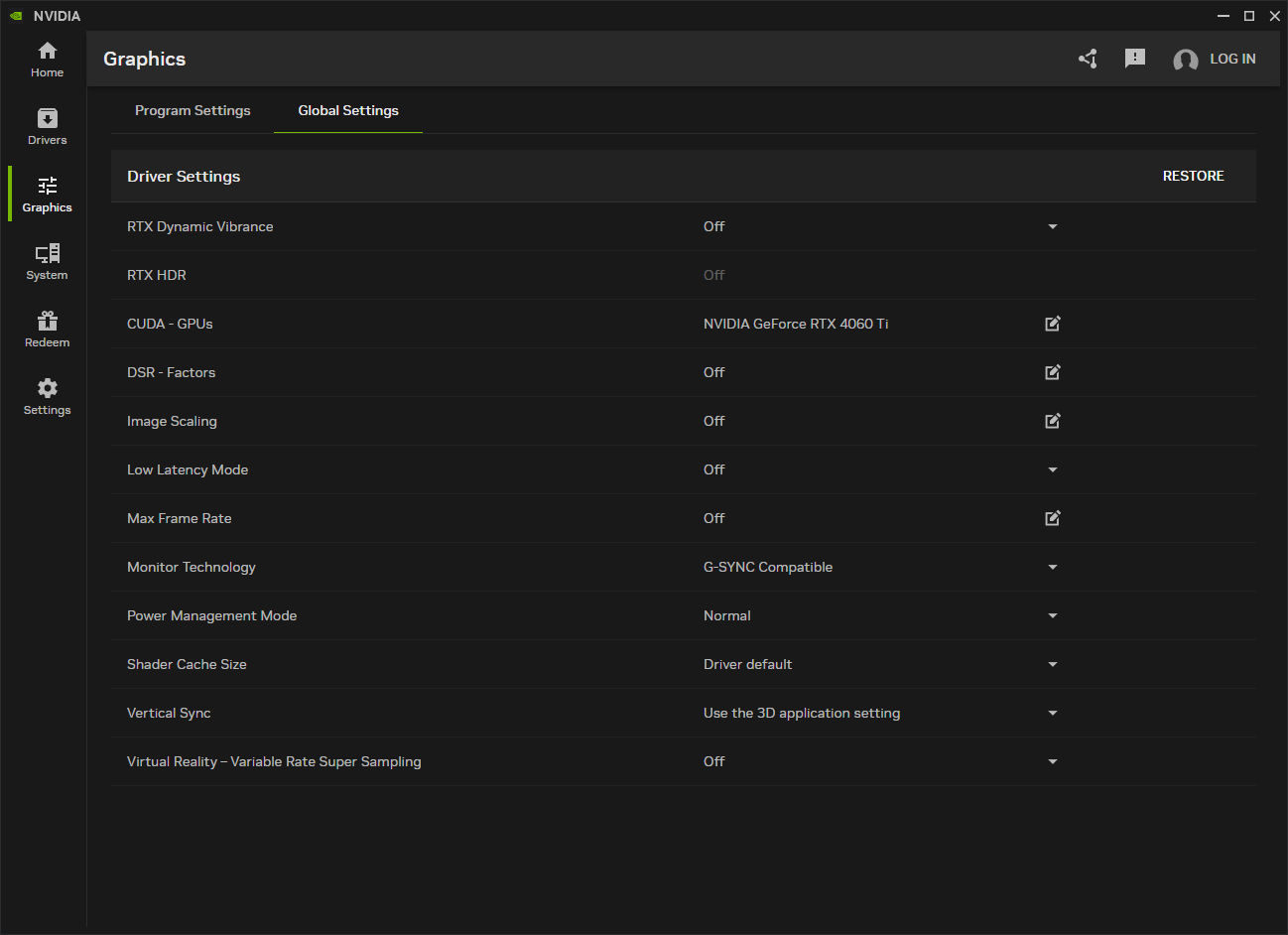The image size is (1288, 935).
Task: Switch to the Program Settings tab
Action: (193, 110)
